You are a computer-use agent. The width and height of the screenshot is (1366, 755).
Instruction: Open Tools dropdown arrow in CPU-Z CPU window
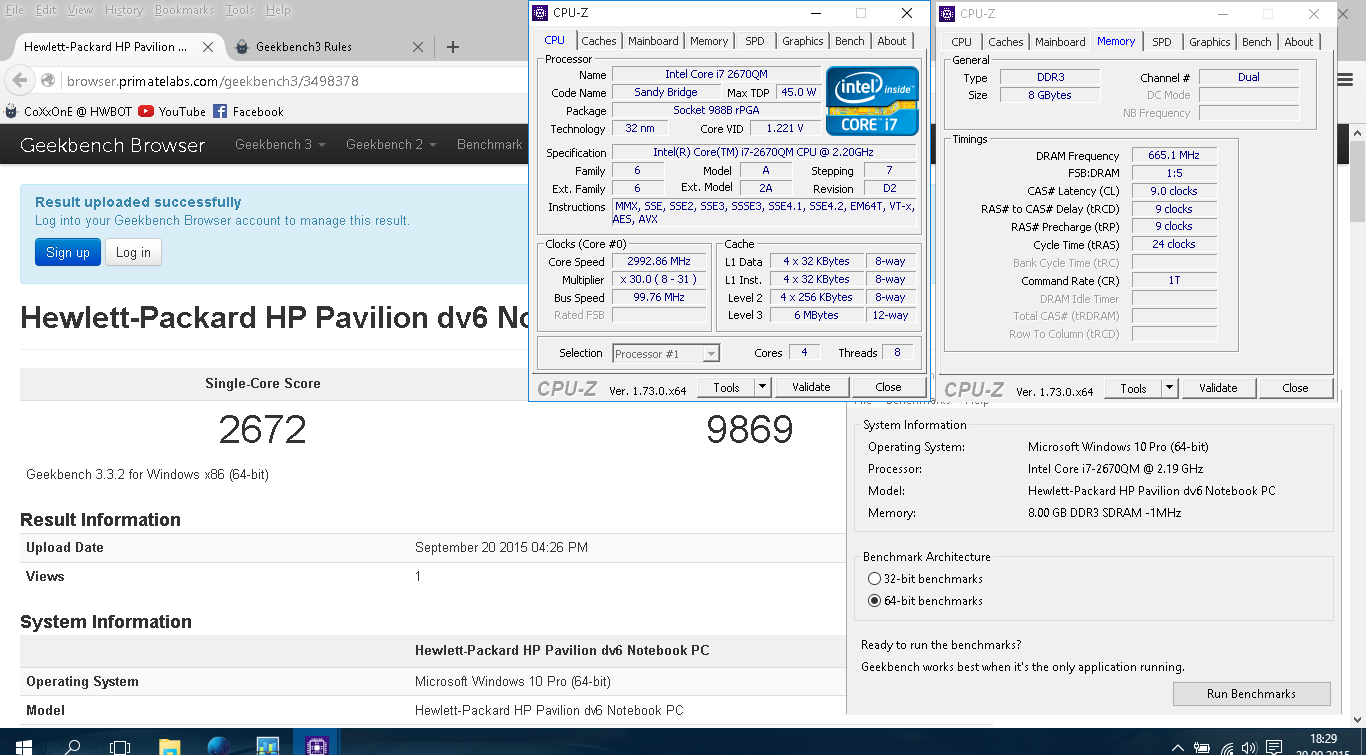pos(762,387)
